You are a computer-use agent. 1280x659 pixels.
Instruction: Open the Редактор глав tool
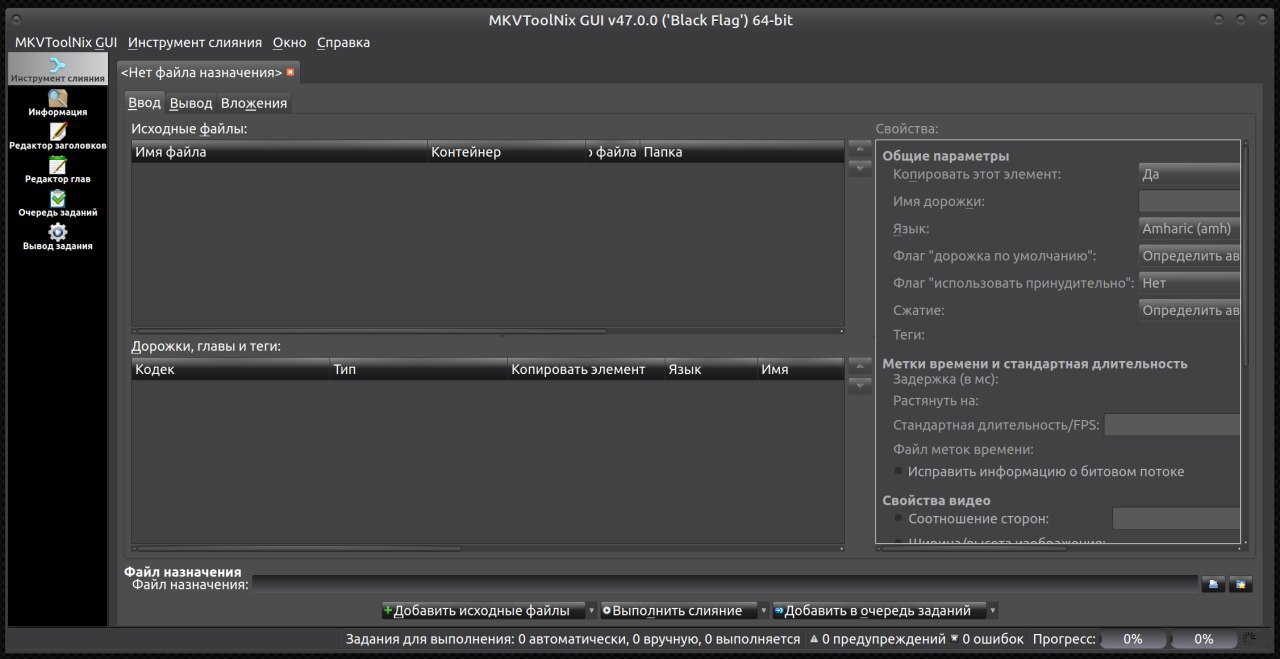pyautogui.click(x=58, y=170)
